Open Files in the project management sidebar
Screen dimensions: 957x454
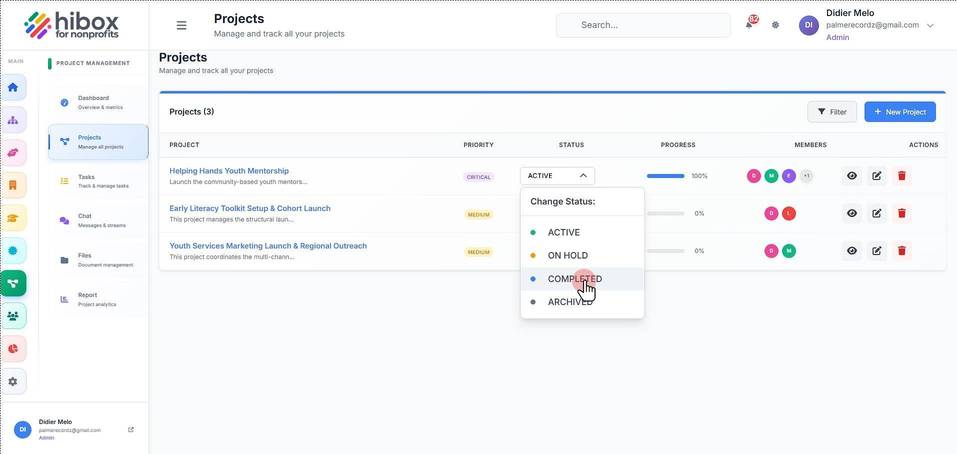(x=98, y=260)
